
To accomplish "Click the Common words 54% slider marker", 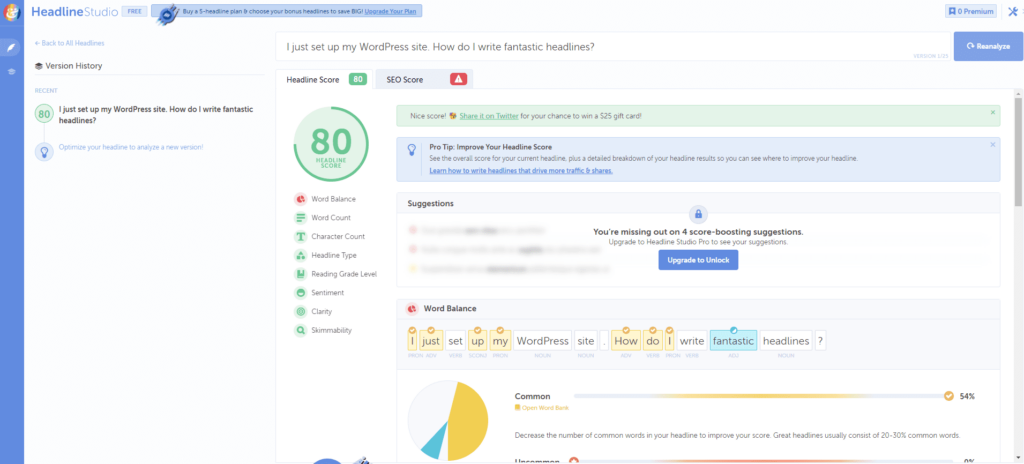I will (x=948, y=395).
